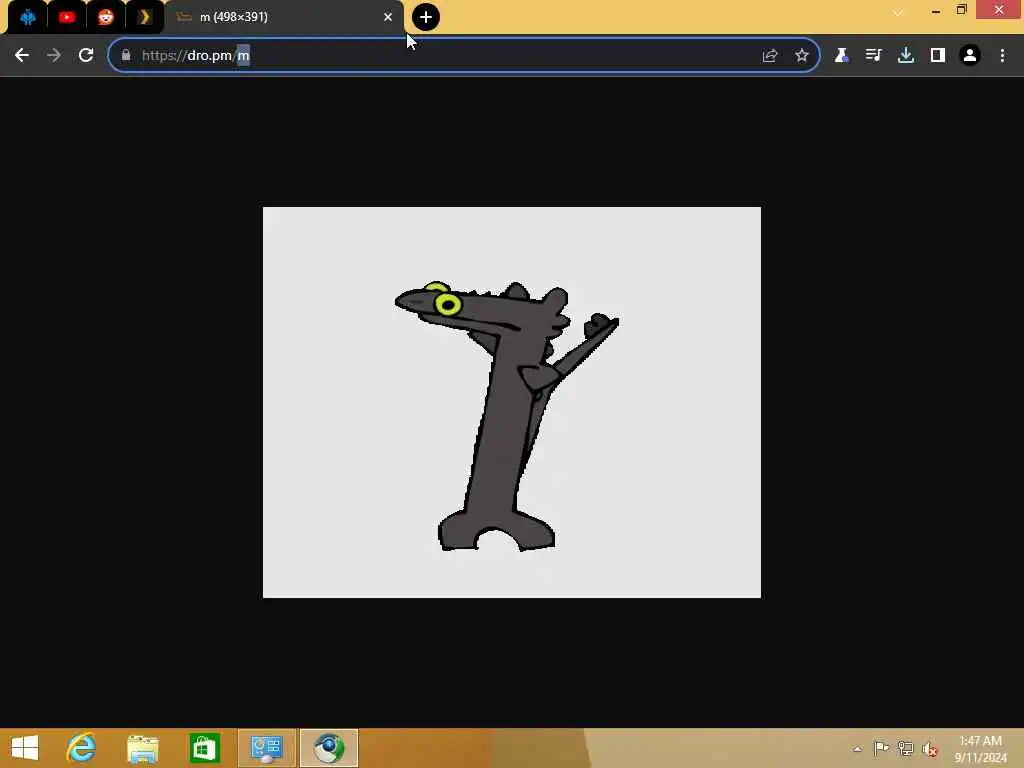Switch to the YouTube pinned tab
1024x768 pixels.
[x=67, y=18]
